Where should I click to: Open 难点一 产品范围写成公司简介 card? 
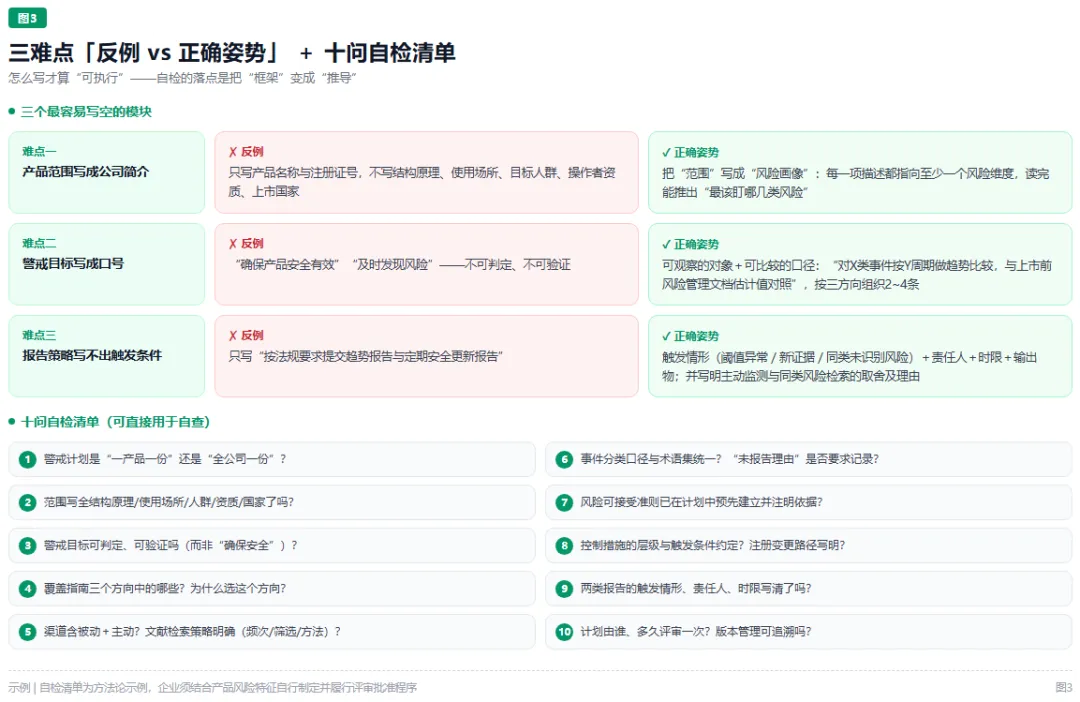click(x=107, y=172)
